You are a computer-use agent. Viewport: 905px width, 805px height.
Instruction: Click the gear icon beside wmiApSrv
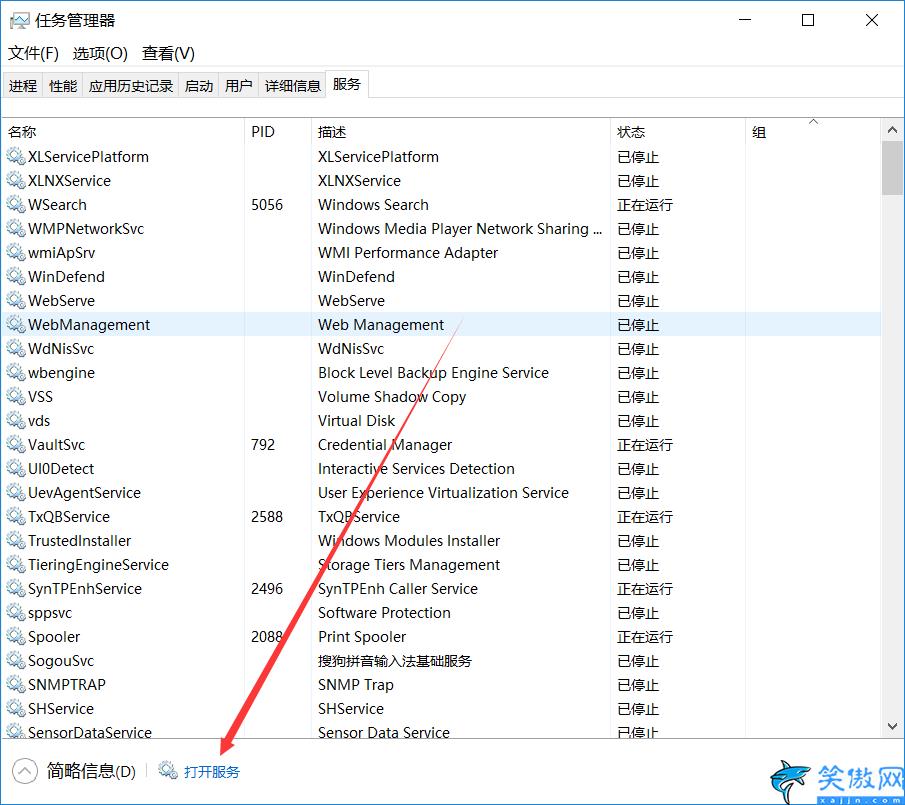tap(16, 252)
